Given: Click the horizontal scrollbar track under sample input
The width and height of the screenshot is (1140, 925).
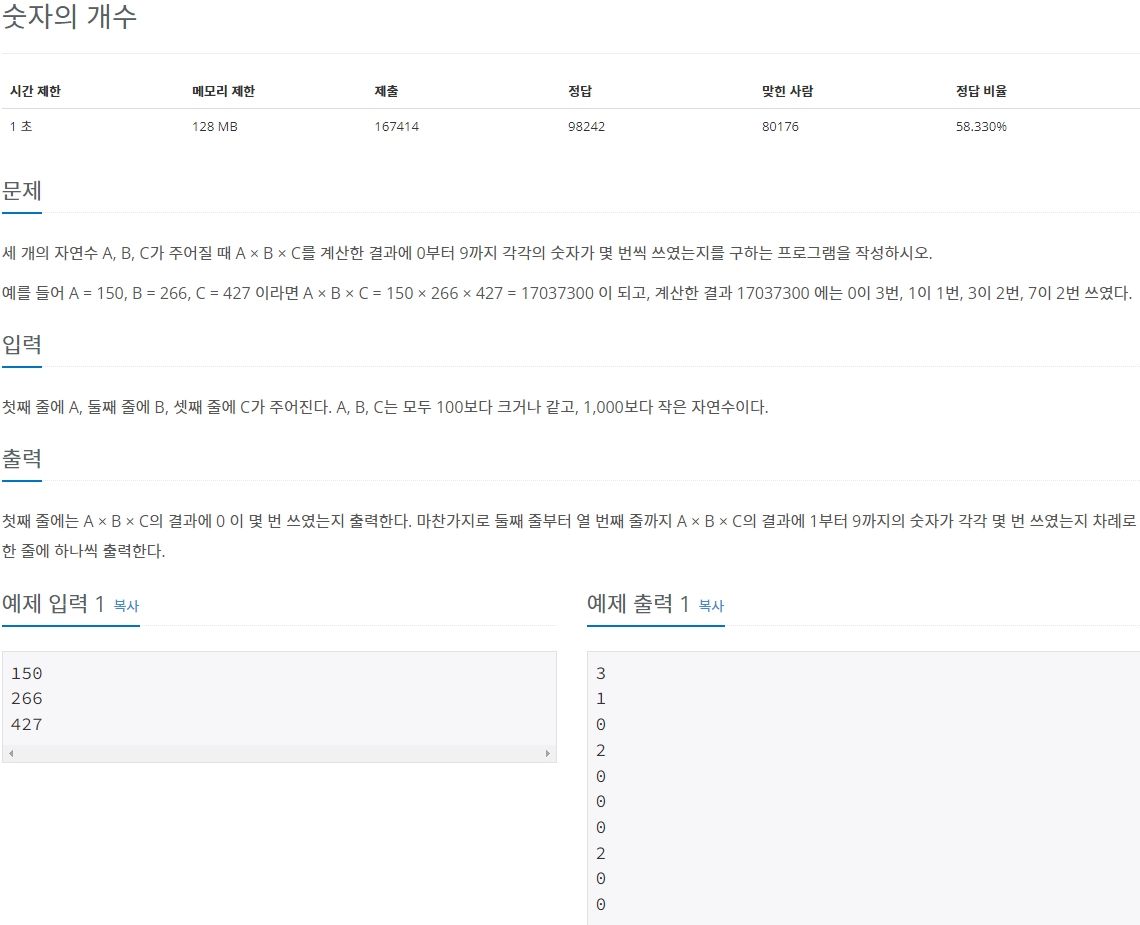Looking at the screenshot, I should pos(279,753).
